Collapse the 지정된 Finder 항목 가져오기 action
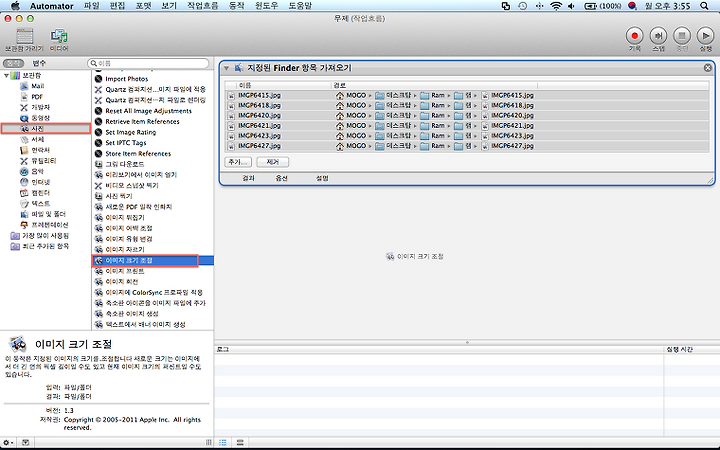The width and height of the screenshot is (720, 450). click(226, 68)
